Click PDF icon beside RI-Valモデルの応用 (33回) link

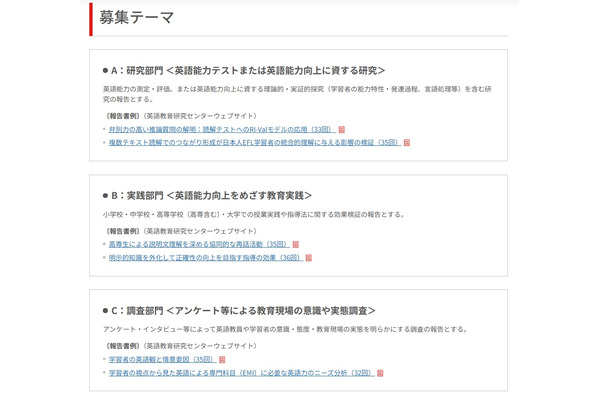[342, 130]
